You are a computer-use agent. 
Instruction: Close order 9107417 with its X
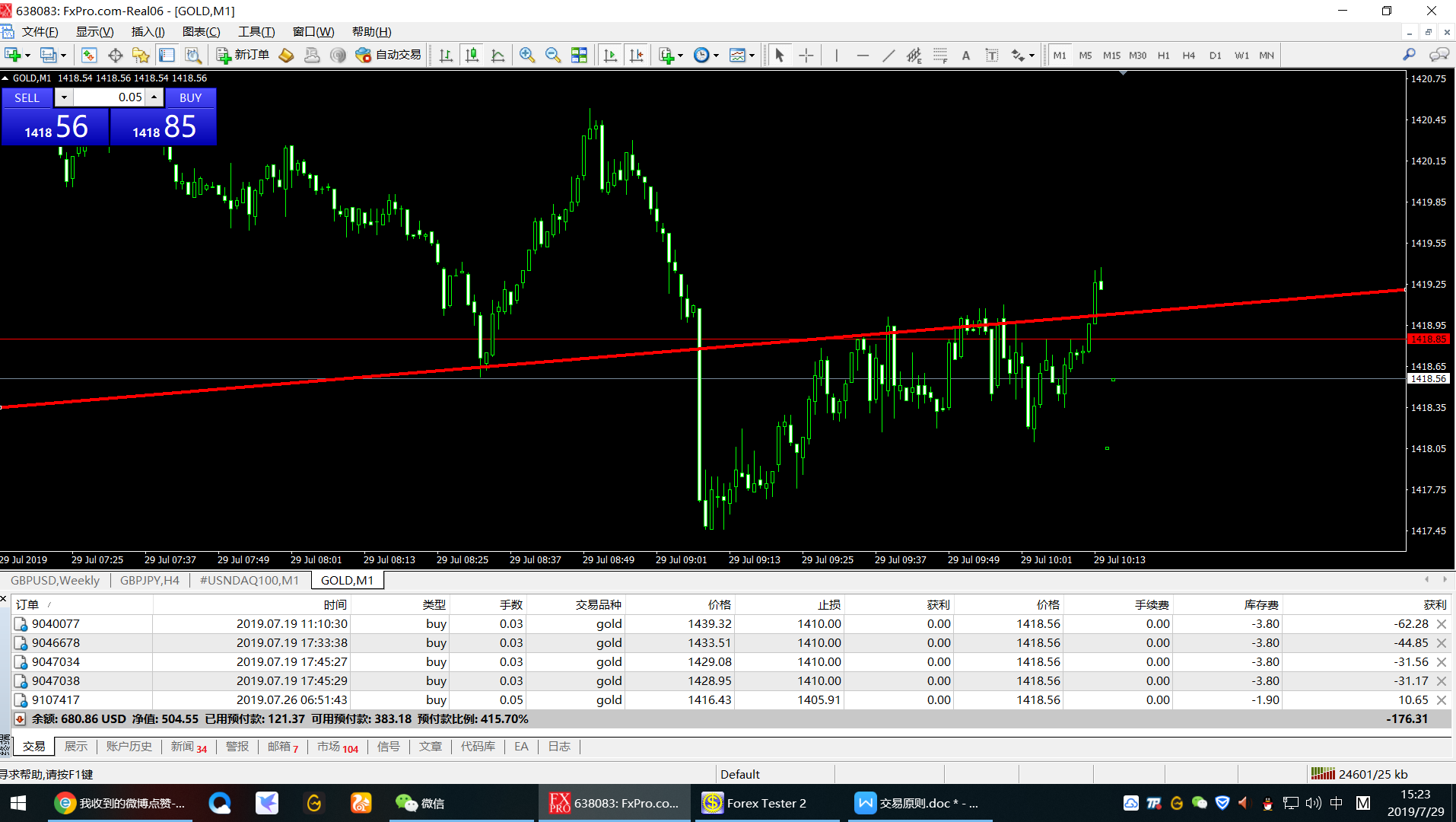tap(1442, 700)
